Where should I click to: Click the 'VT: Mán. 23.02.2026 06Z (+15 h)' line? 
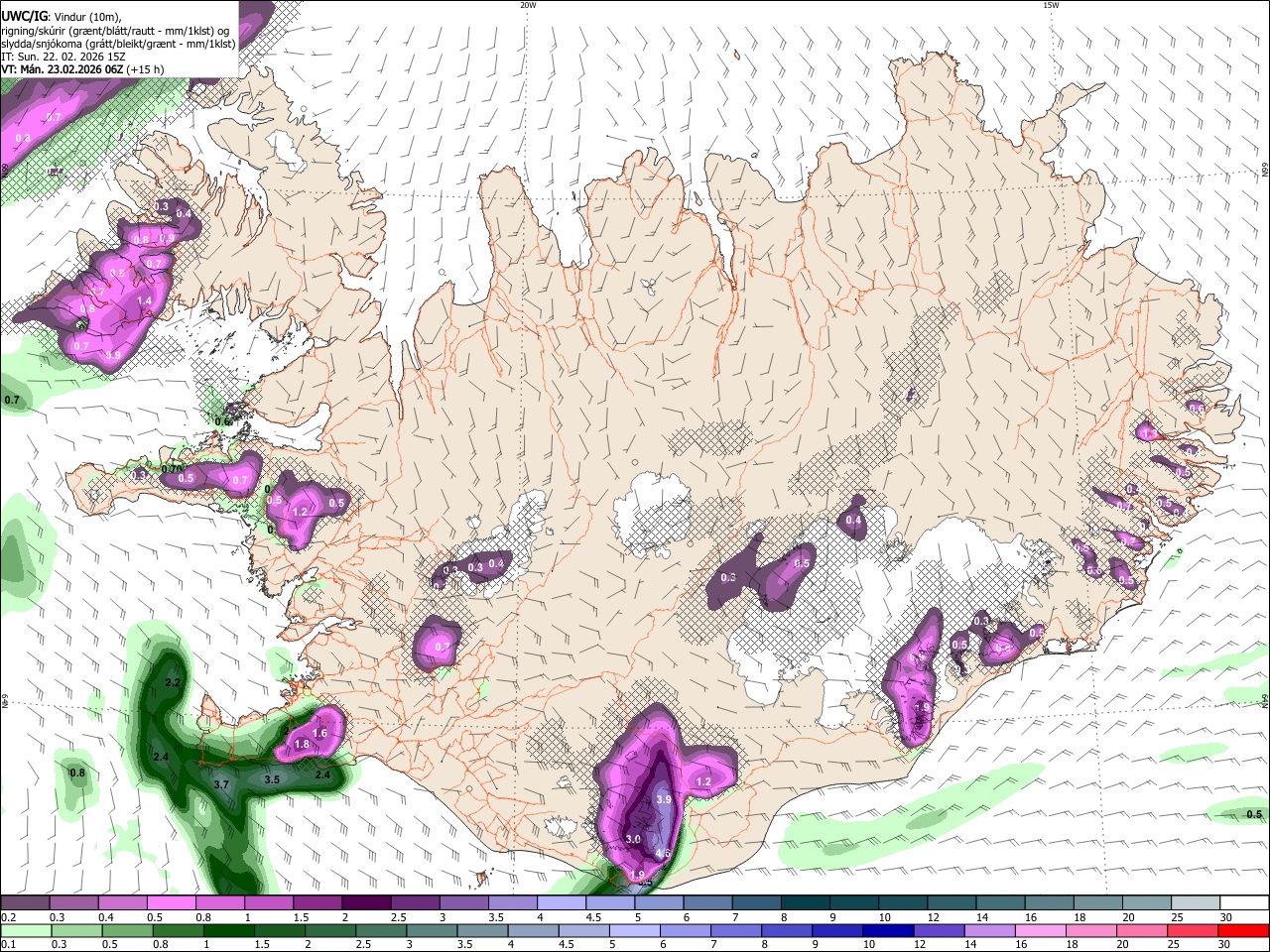pyautogui.click(x=82, y=69)
